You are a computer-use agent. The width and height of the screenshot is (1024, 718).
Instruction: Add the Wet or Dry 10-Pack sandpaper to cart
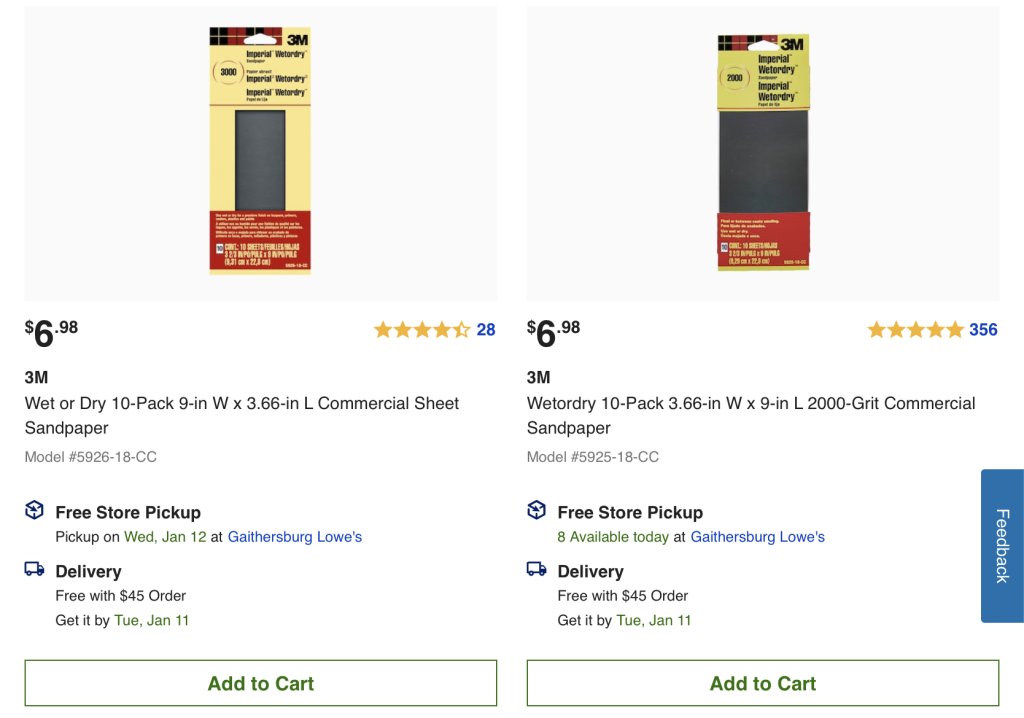261,684
